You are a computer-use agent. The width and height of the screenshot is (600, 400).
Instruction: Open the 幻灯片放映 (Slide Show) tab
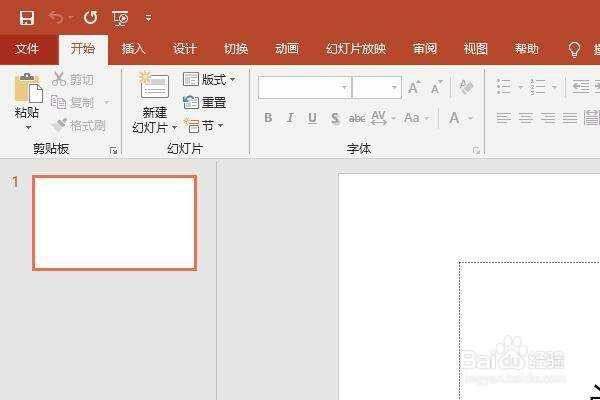[x=356, y=49]
